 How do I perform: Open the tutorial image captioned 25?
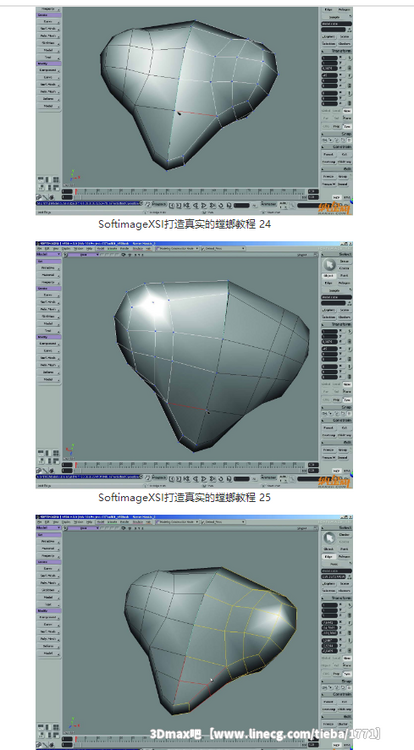point(194,365)
